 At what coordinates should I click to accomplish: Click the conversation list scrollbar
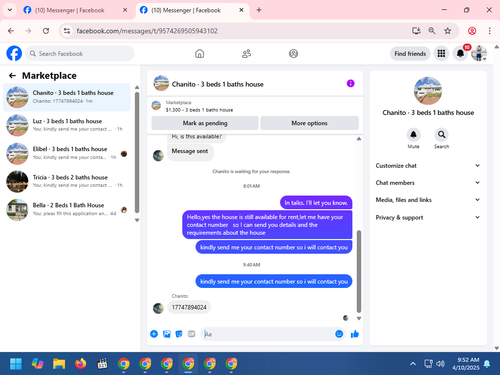[x=137, y=152]
